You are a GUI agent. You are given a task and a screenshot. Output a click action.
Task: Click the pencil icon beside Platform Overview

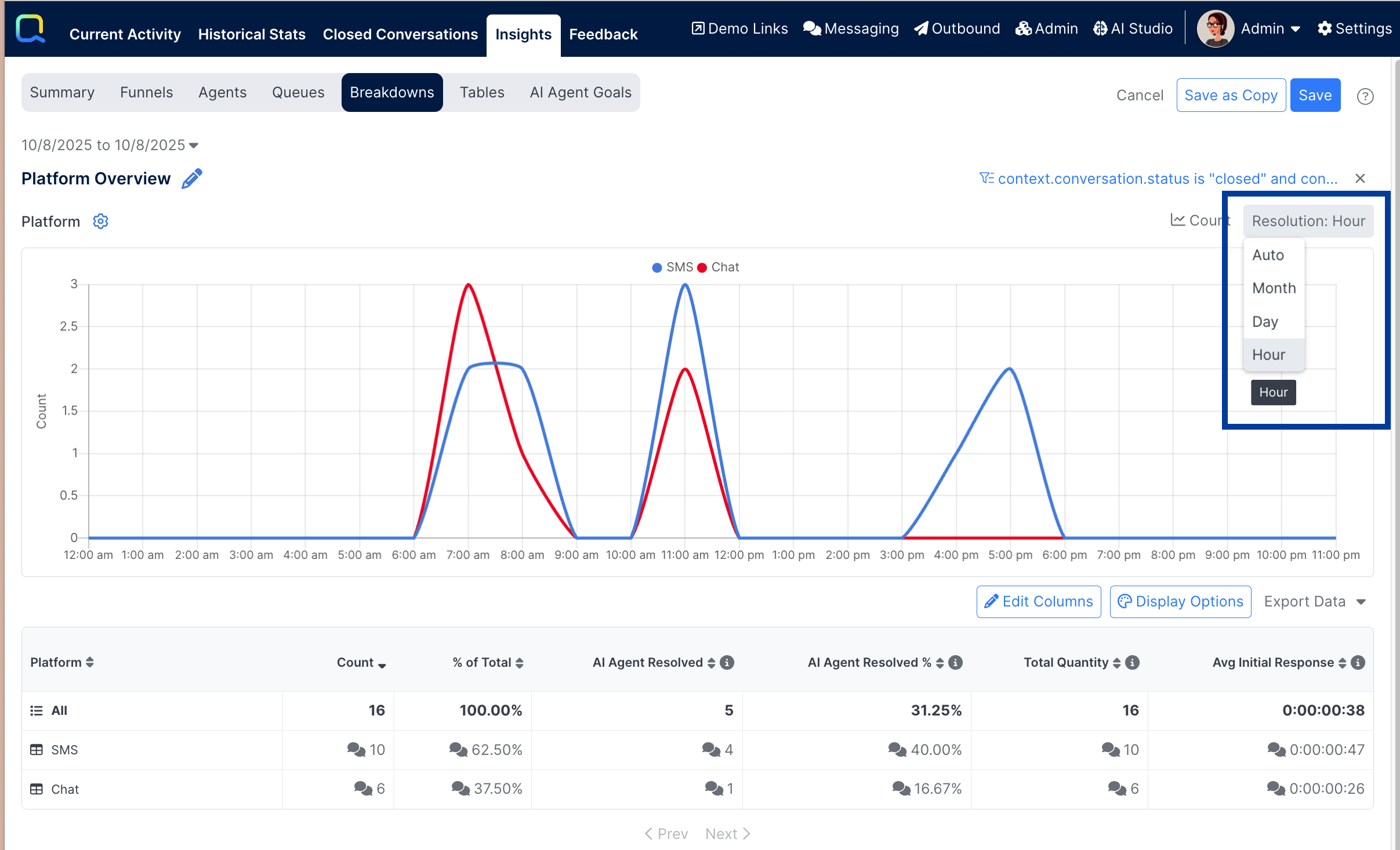click(x=192, y=179)
